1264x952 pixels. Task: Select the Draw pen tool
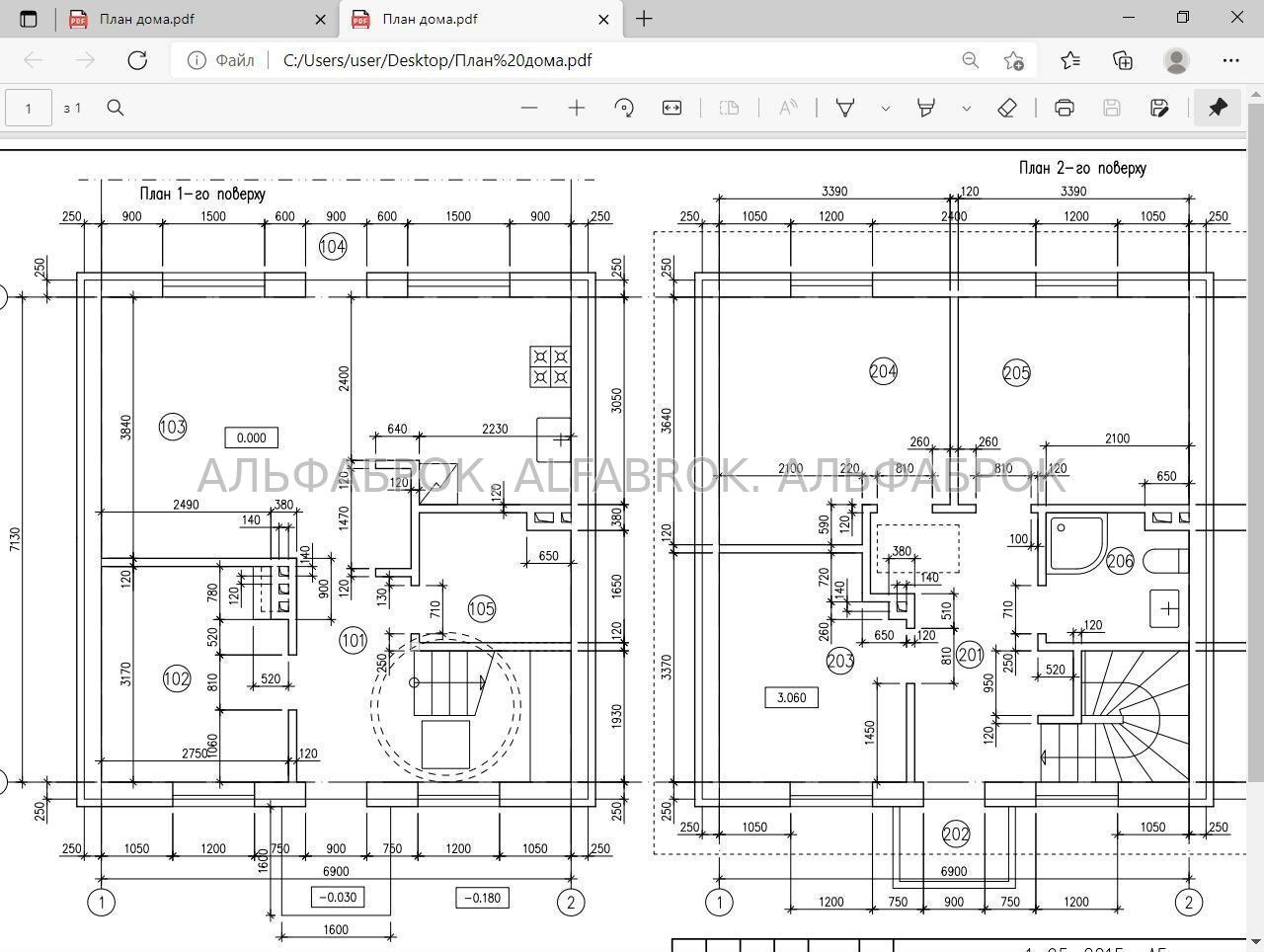[845, 108]
